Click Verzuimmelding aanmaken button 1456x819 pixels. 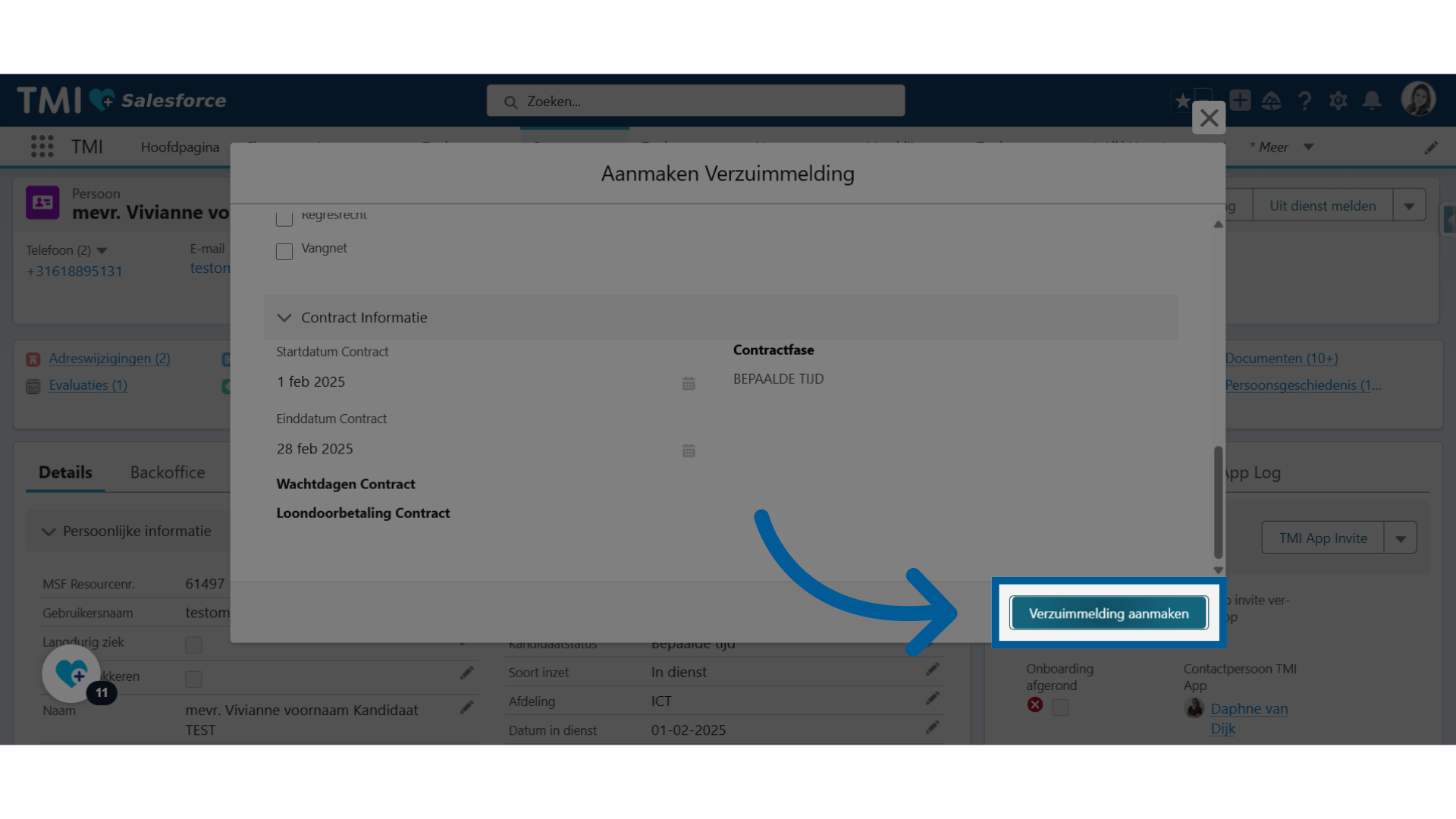[1109, 613]
